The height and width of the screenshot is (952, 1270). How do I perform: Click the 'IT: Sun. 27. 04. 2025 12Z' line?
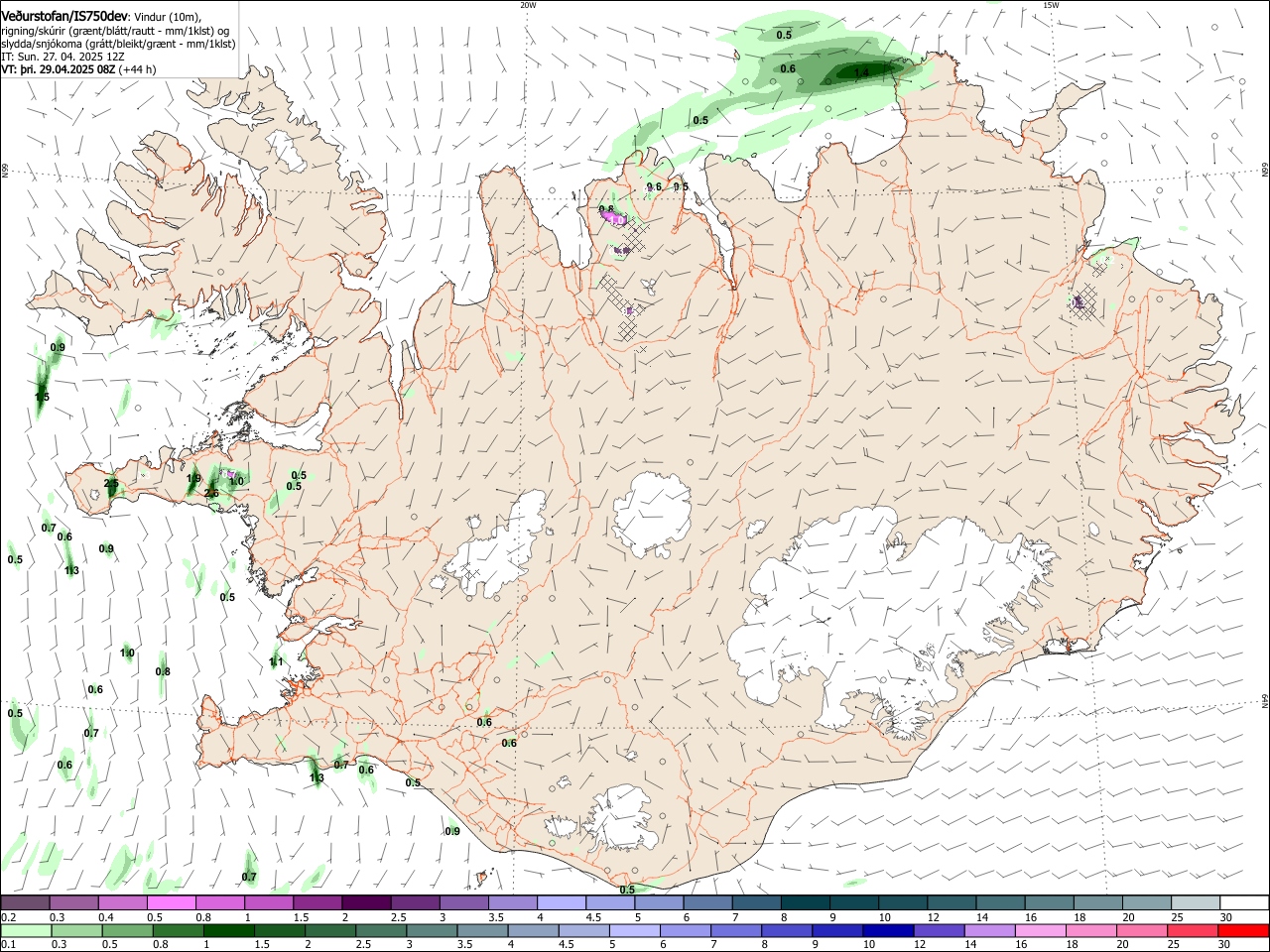[63, 57]
